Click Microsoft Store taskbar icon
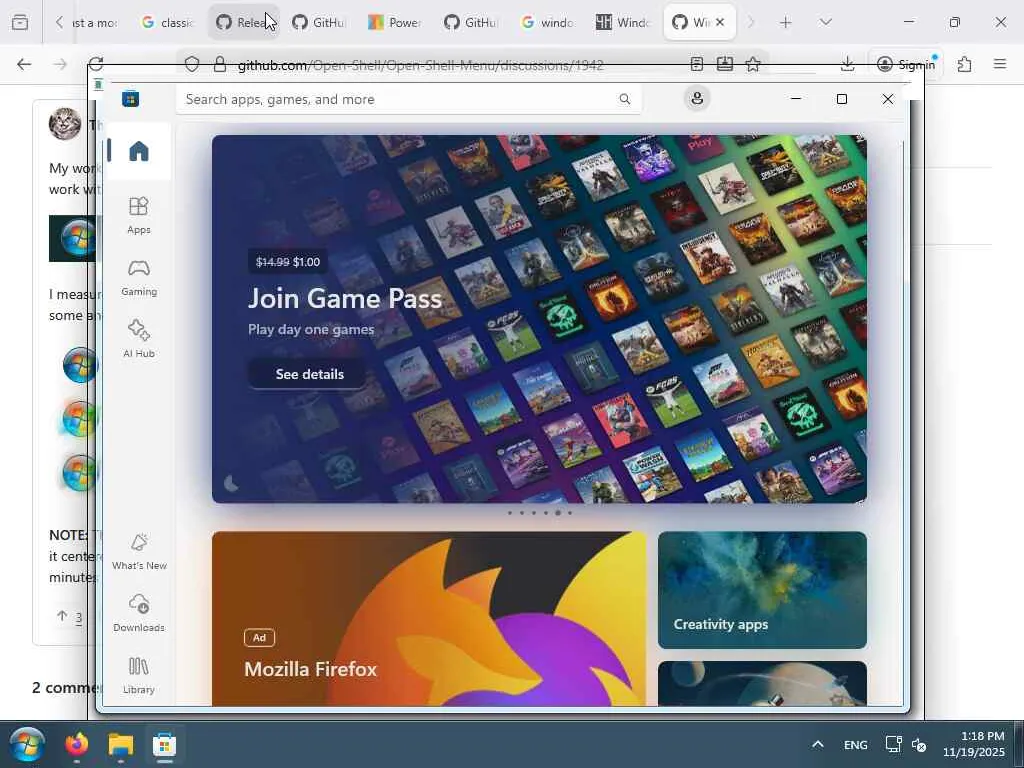1024x768 pixels. tap(165, 744)
